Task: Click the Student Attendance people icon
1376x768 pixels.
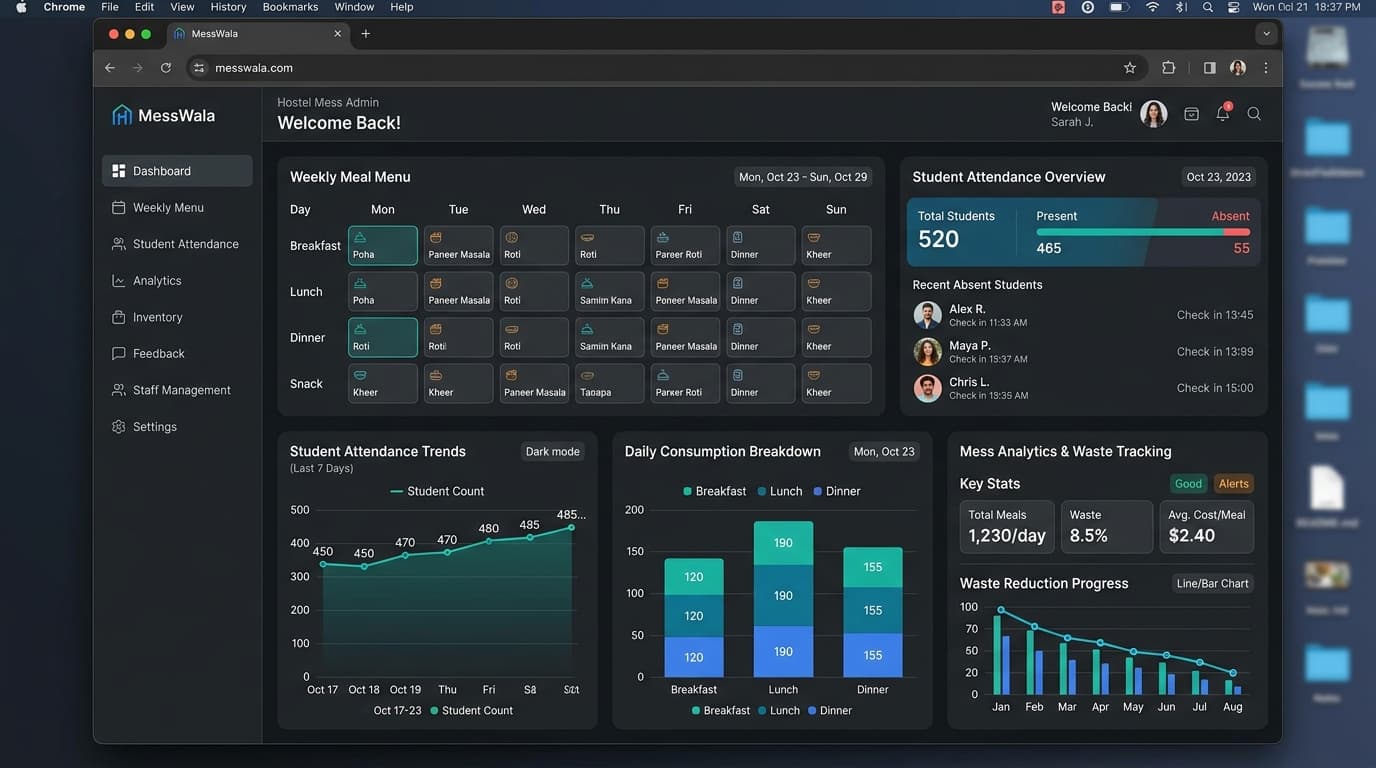Action: pyautogui.click(x=119, y=244)
